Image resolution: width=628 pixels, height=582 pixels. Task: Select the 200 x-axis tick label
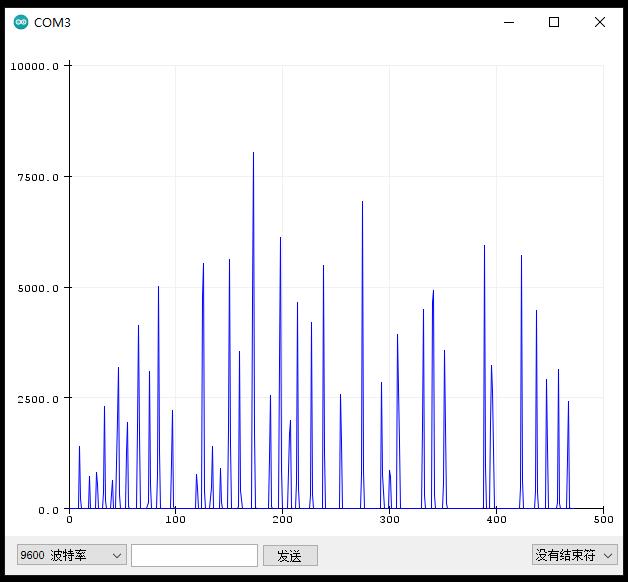pyautogui.click(x=283, y=520)
